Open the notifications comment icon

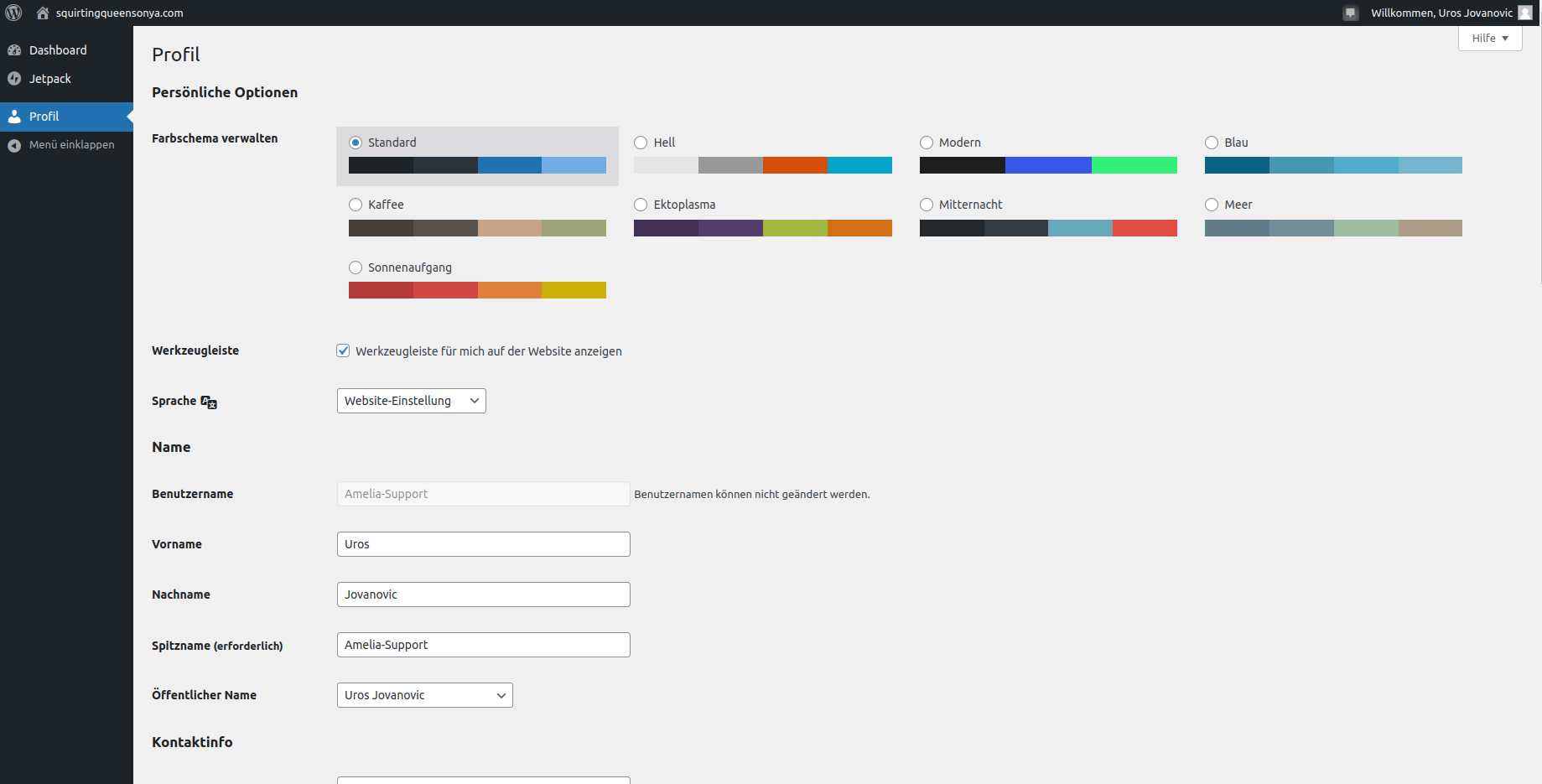point(1350,13)
